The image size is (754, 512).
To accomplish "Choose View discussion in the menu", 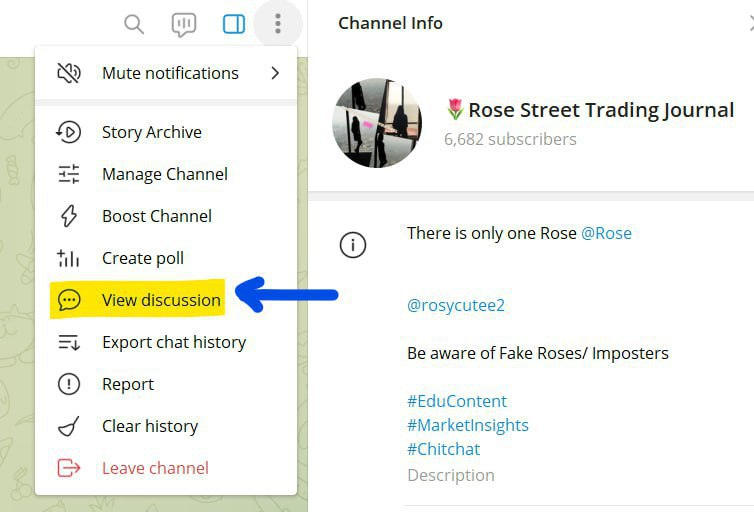I will tap(160, 300).
